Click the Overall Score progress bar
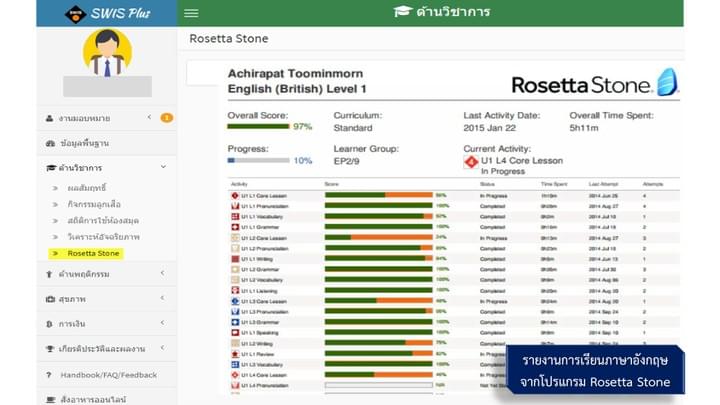The image size is (720, 405). tap(258, 127)
